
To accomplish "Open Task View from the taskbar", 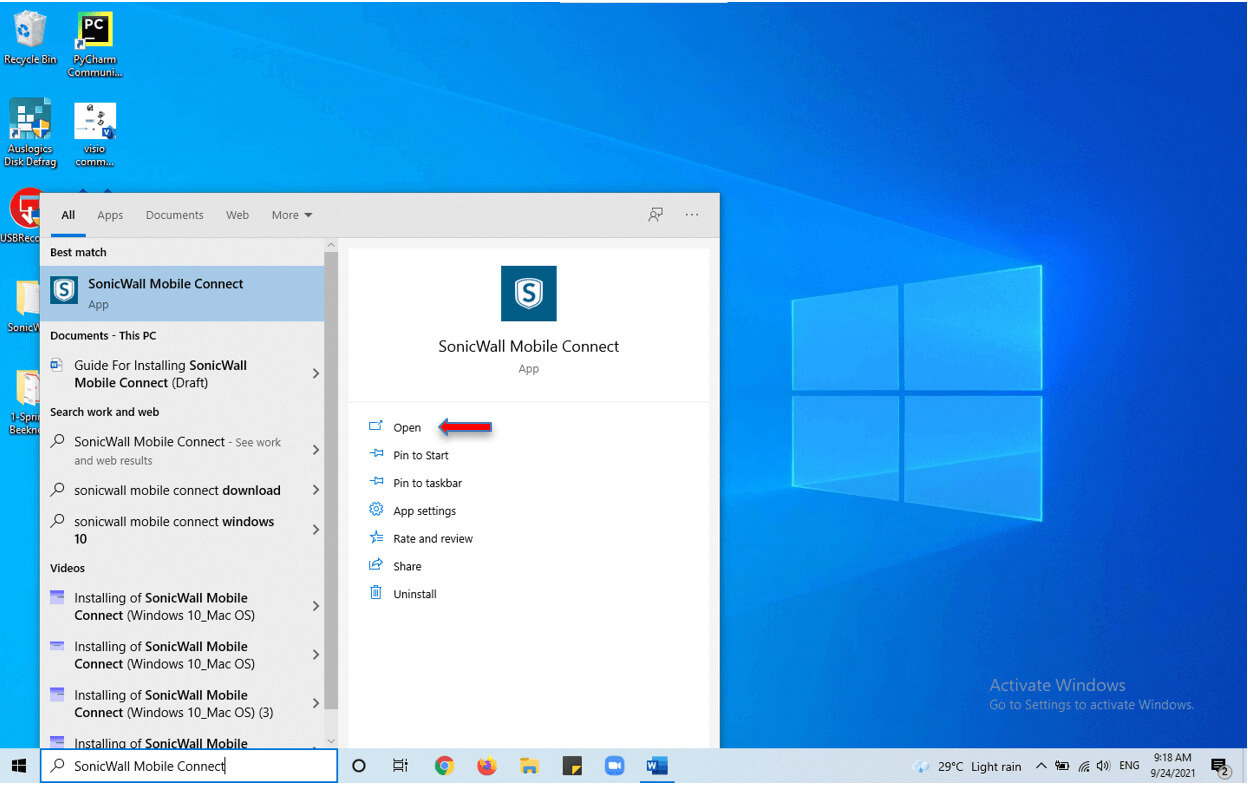I will coord(401,765).
